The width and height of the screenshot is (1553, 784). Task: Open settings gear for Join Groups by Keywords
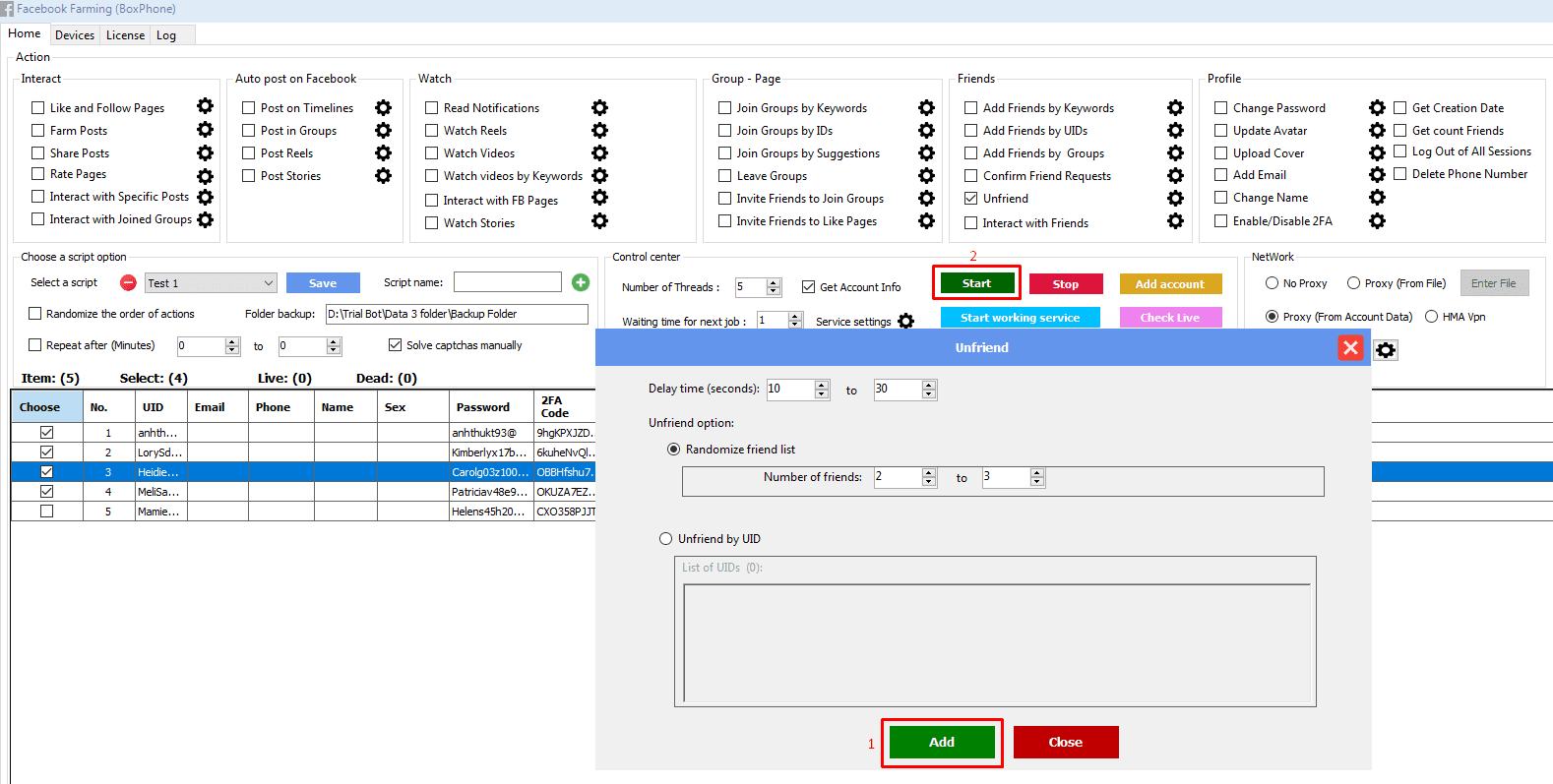point(926,107)
